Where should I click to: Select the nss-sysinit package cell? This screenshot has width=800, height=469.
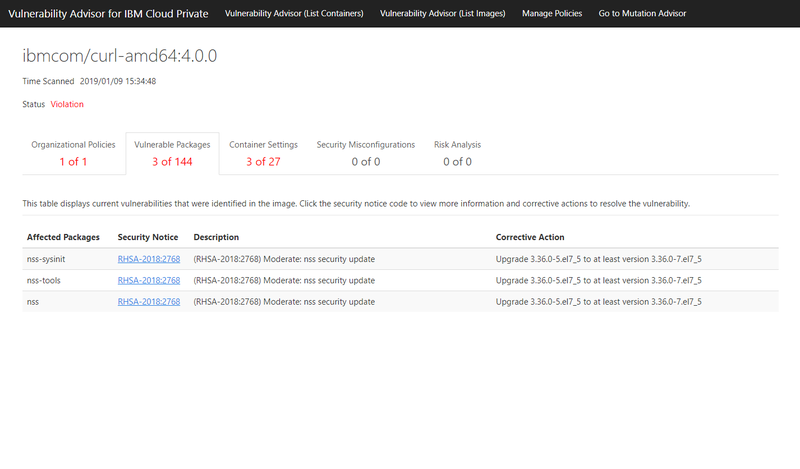(46, 259)
